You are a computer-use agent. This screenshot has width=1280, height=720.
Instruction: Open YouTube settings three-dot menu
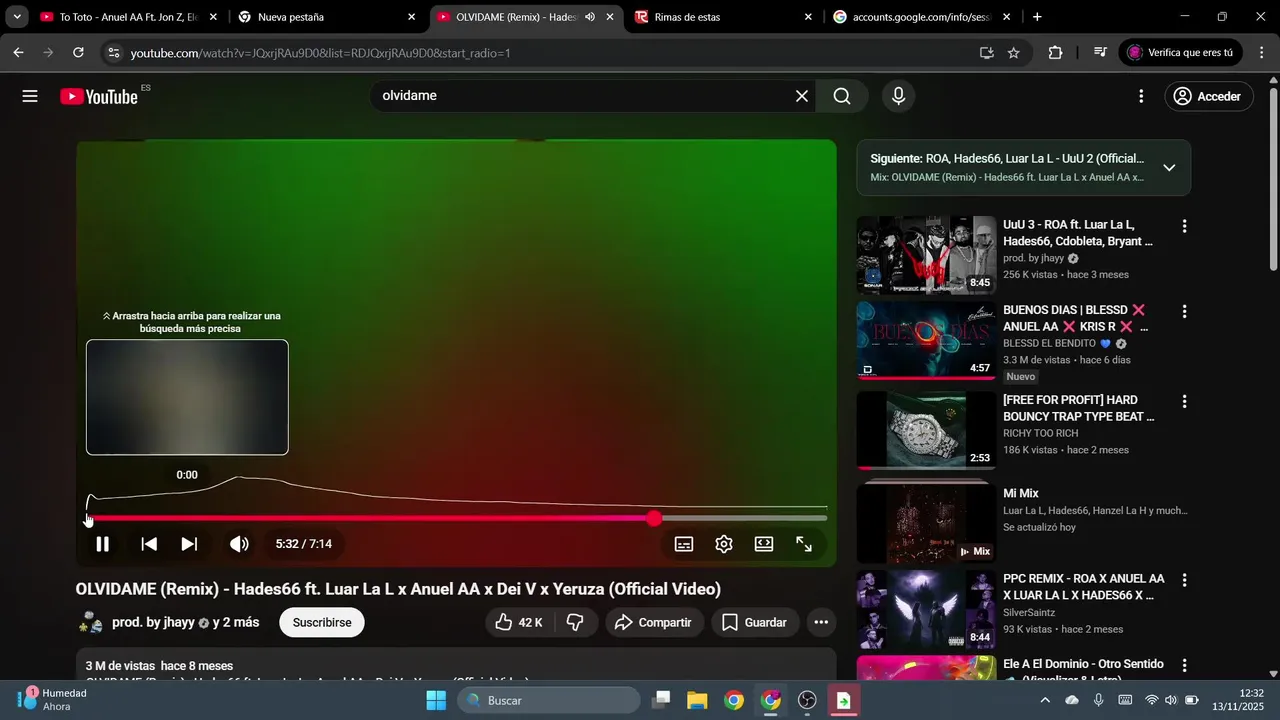tap(1141, 96)
